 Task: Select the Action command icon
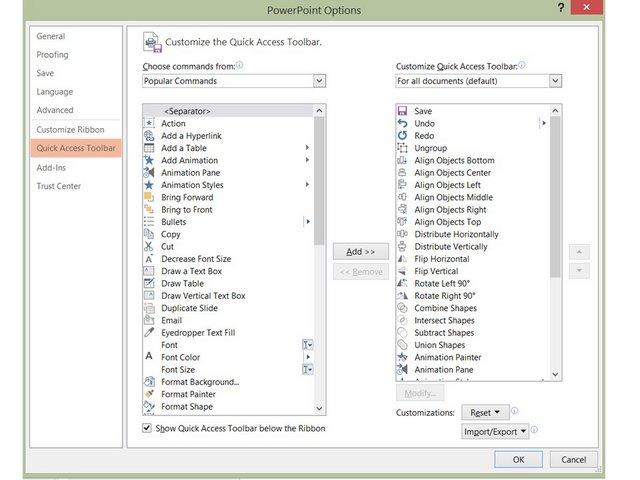coord(149,123)
